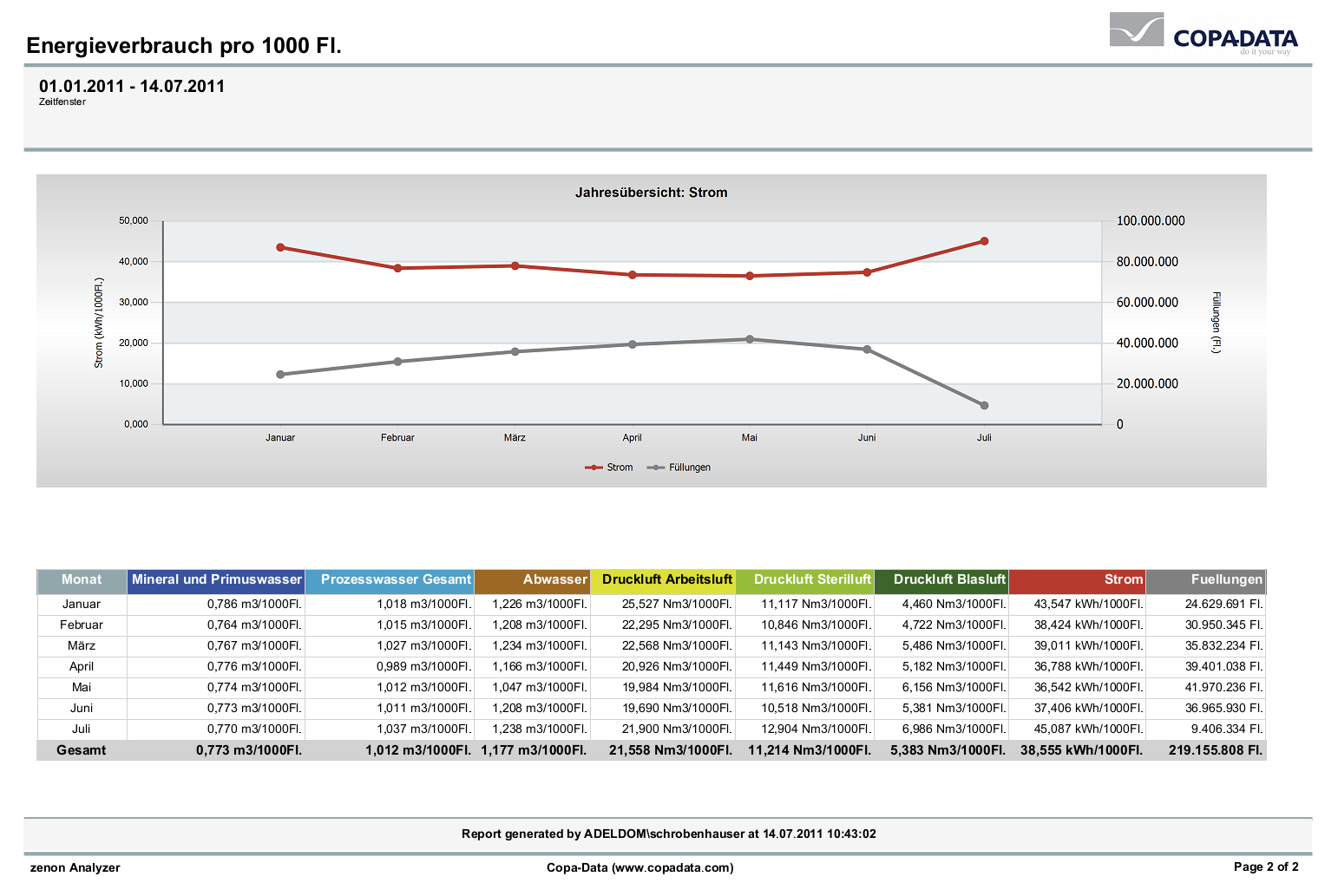The height and width of the screenshot is (896, 1338).
Task: Click Abwasser value 1,047 m3/1000Fl.
Action: [540, 688]
